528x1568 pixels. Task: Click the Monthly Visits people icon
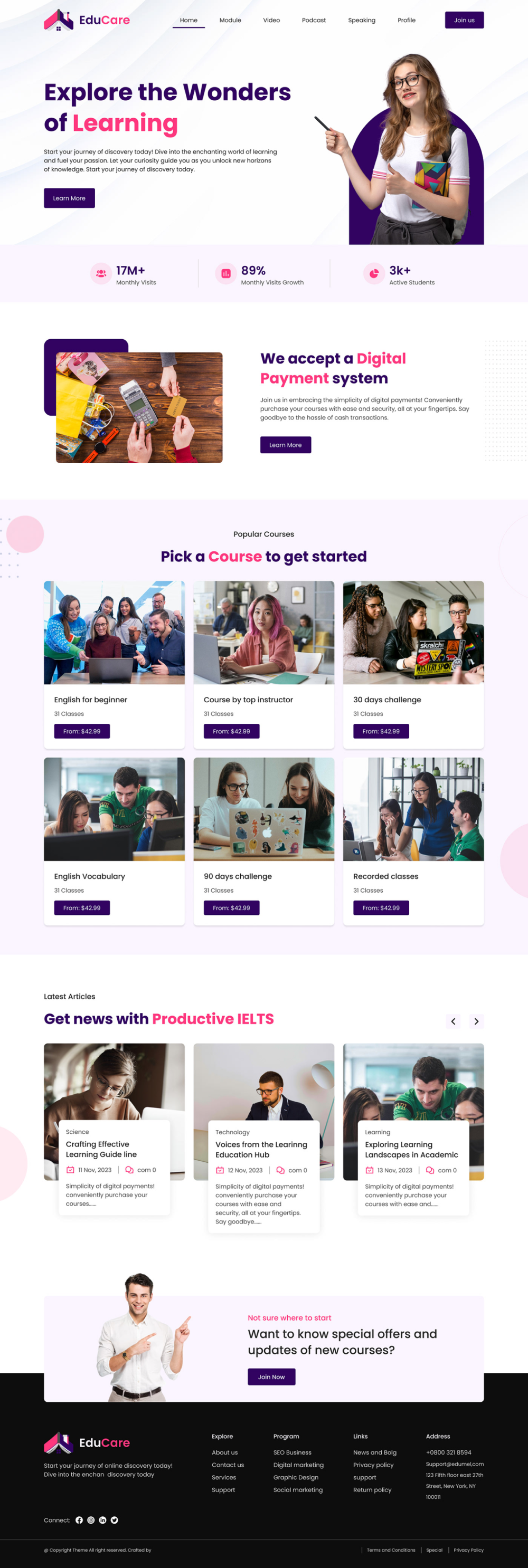coord(101,273)
